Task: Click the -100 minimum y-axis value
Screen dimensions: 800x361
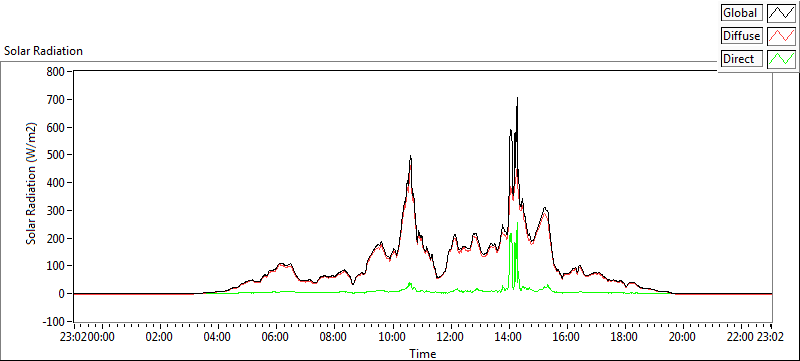Action: 54,322
